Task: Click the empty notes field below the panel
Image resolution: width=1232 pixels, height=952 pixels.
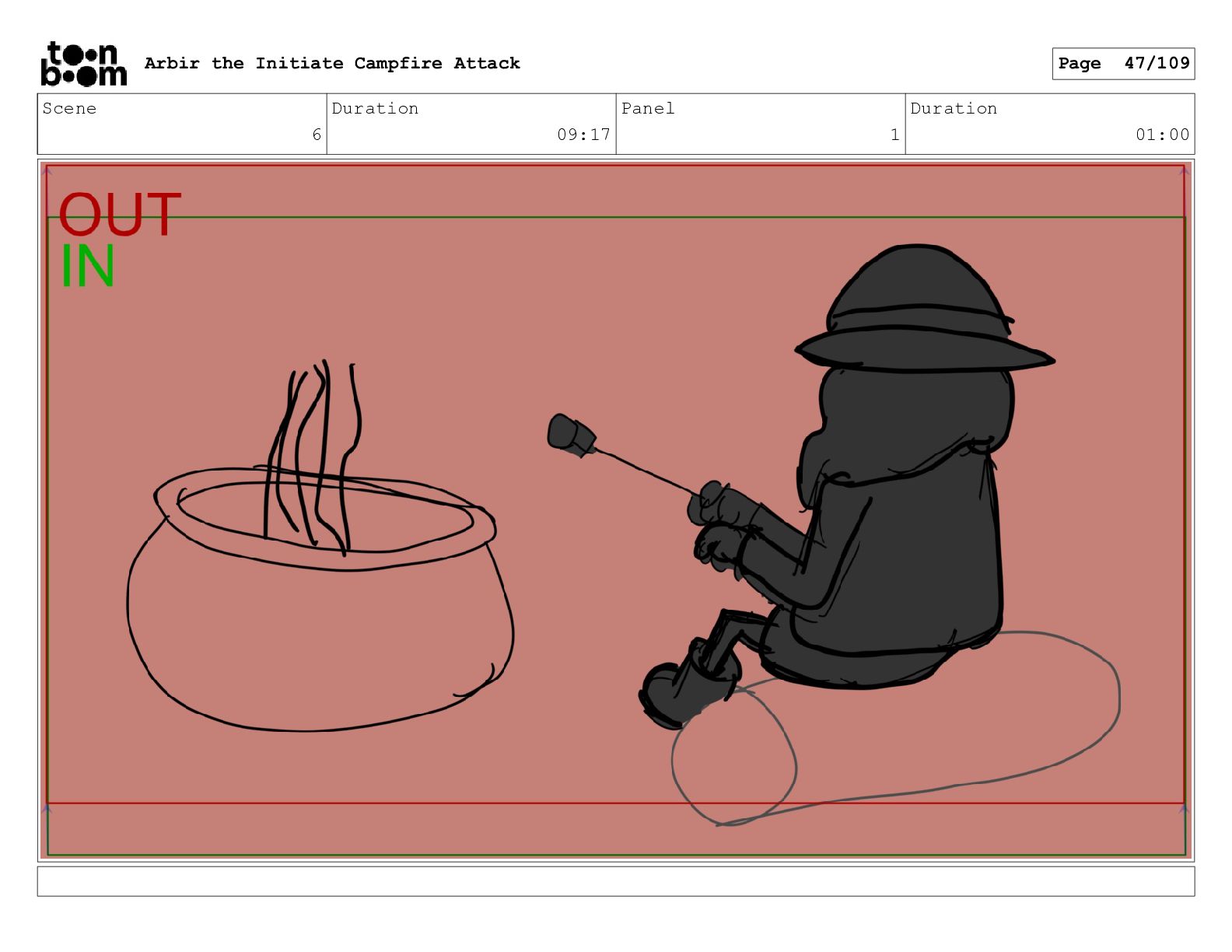Action: (x=616, y=881)
